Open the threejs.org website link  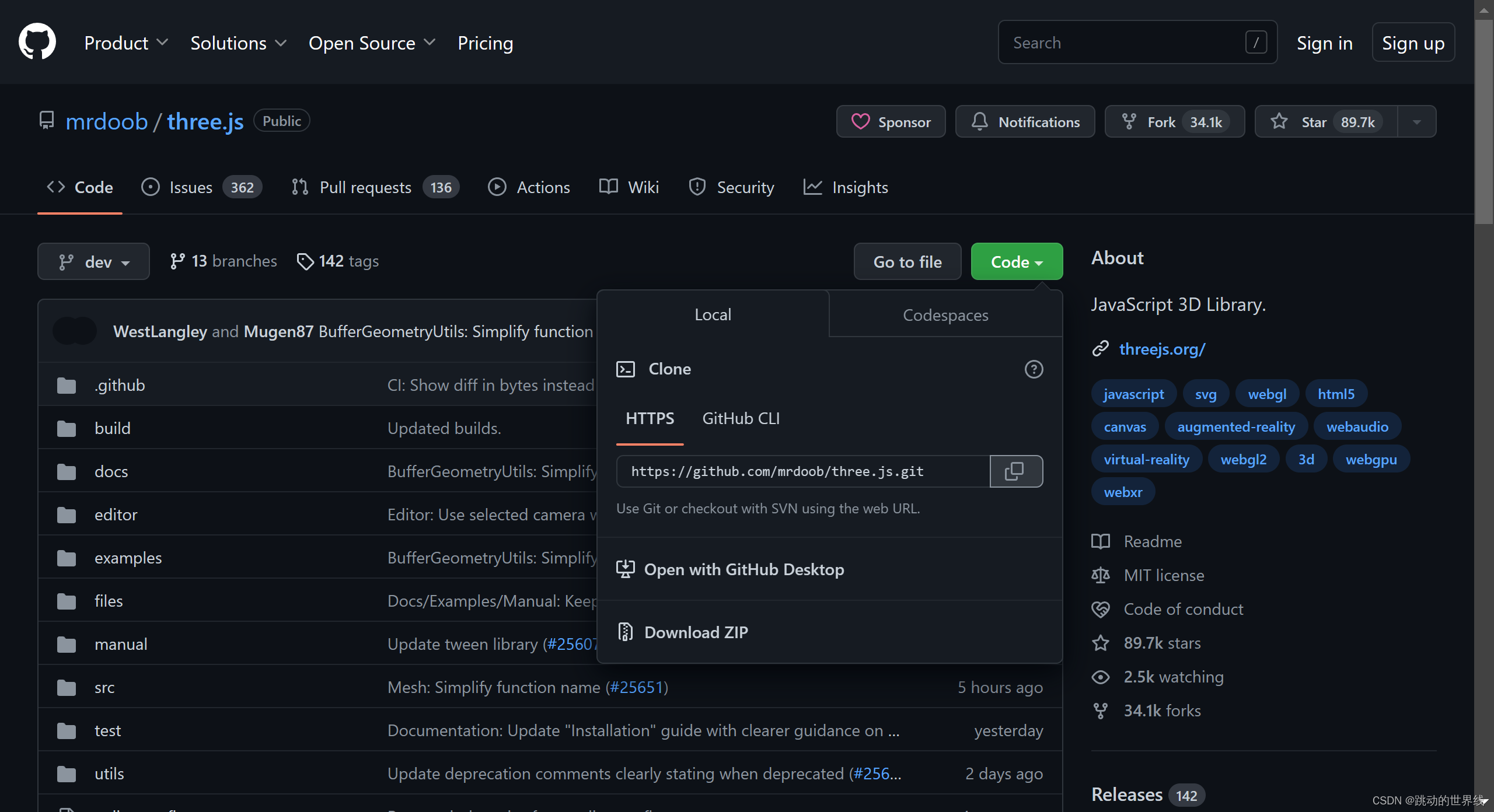click(x=1162, y=349)
